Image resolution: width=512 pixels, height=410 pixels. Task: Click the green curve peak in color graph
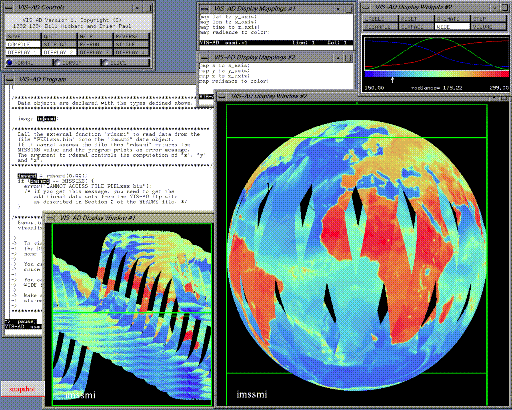point(436,38)
